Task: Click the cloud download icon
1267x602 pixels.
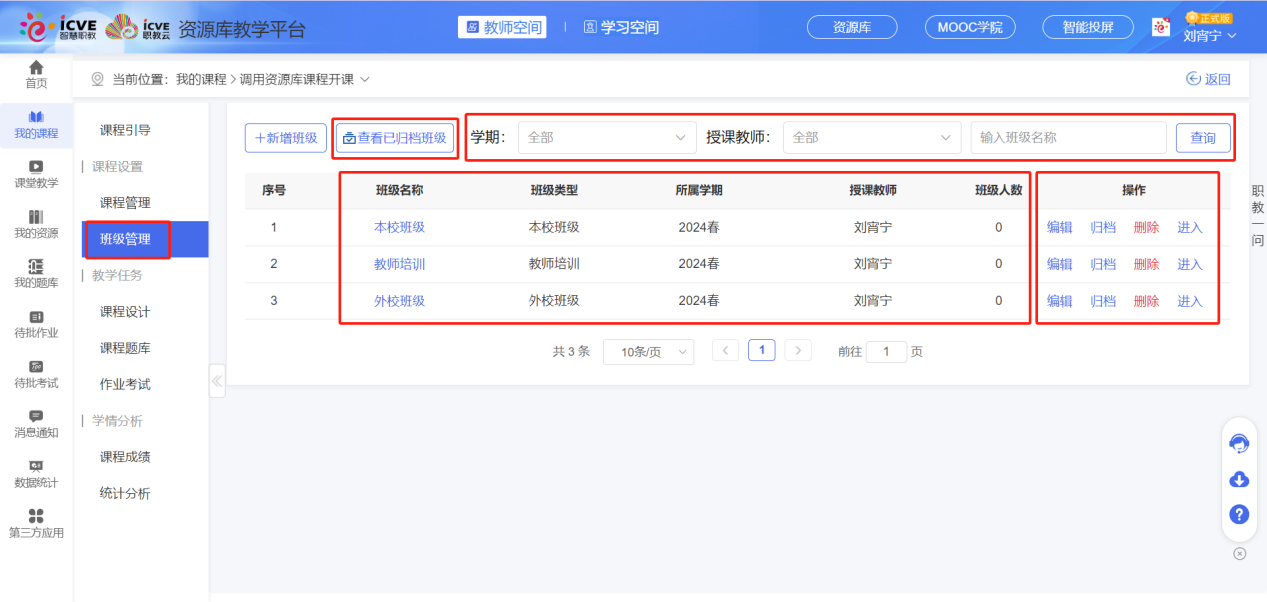Action: tap(1238, 479)
